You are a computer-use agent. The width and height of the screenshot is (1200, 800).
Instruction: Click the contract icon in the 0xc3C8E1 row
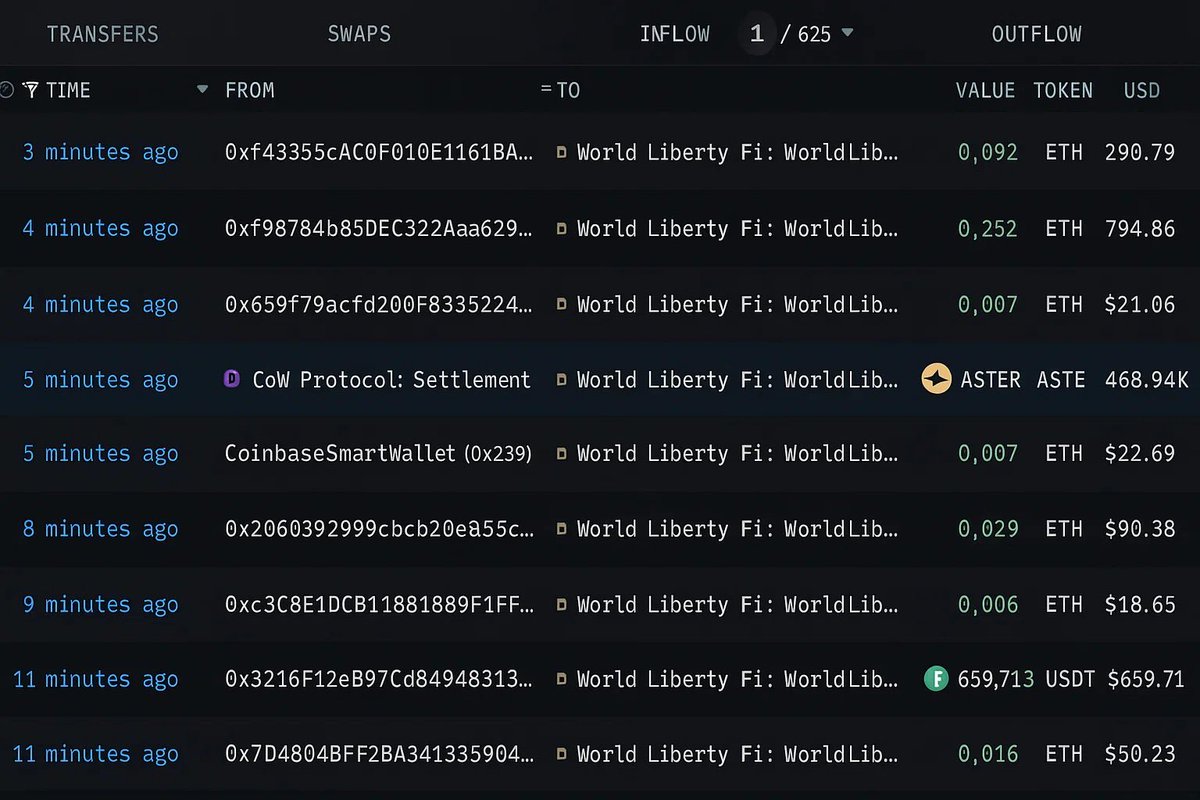coord(561,605)
